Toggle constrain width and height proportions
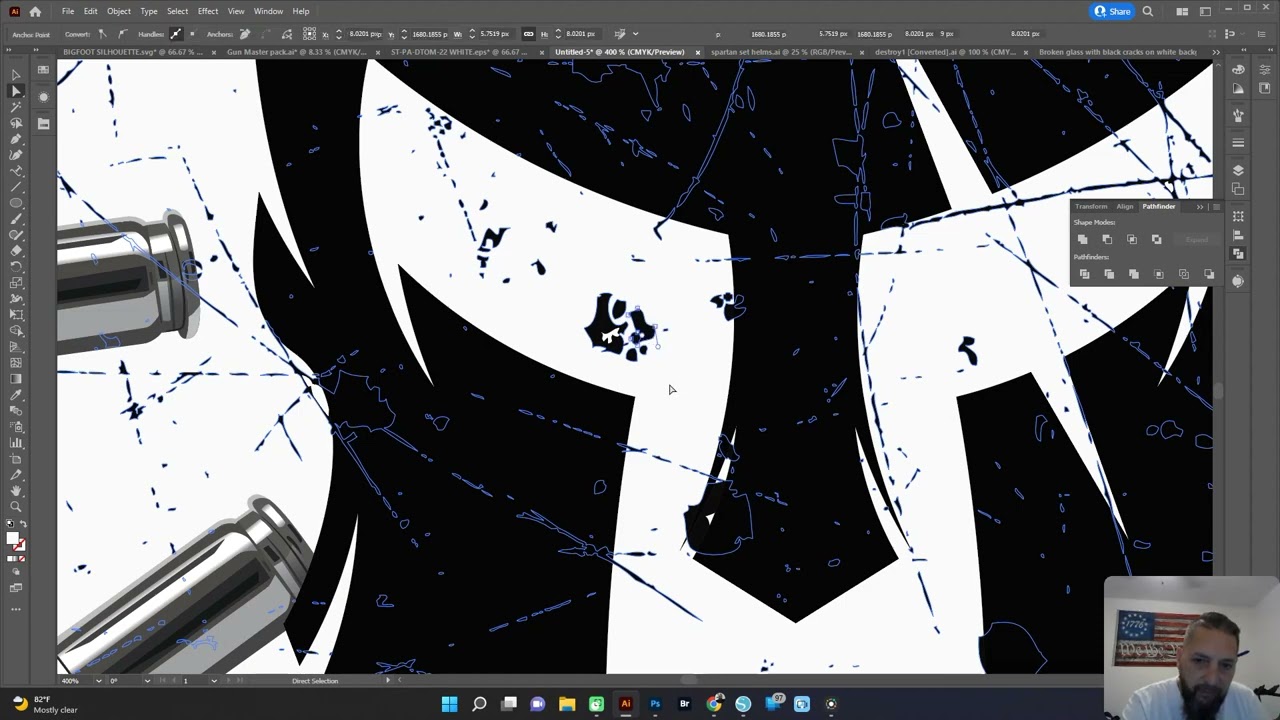The height and width of the screenshot is (720, 1280). [529, 34]
